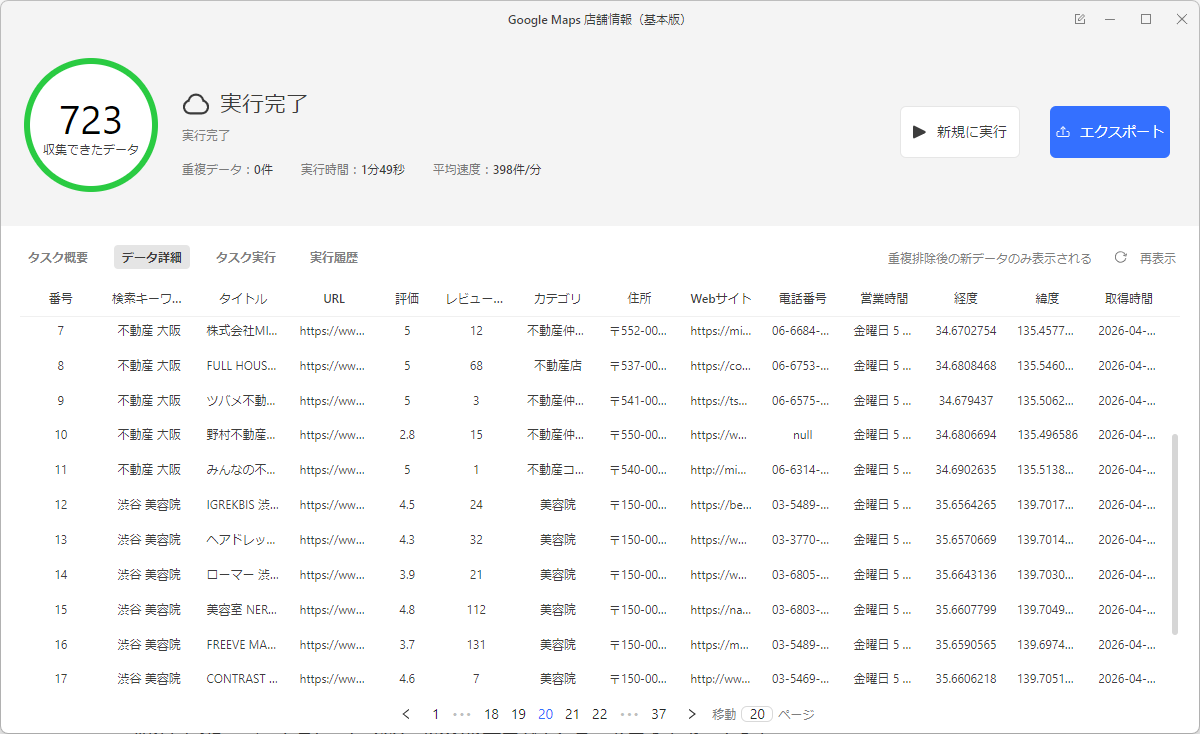
Task: Click the cloud status icon
Action: coord(196,104)
